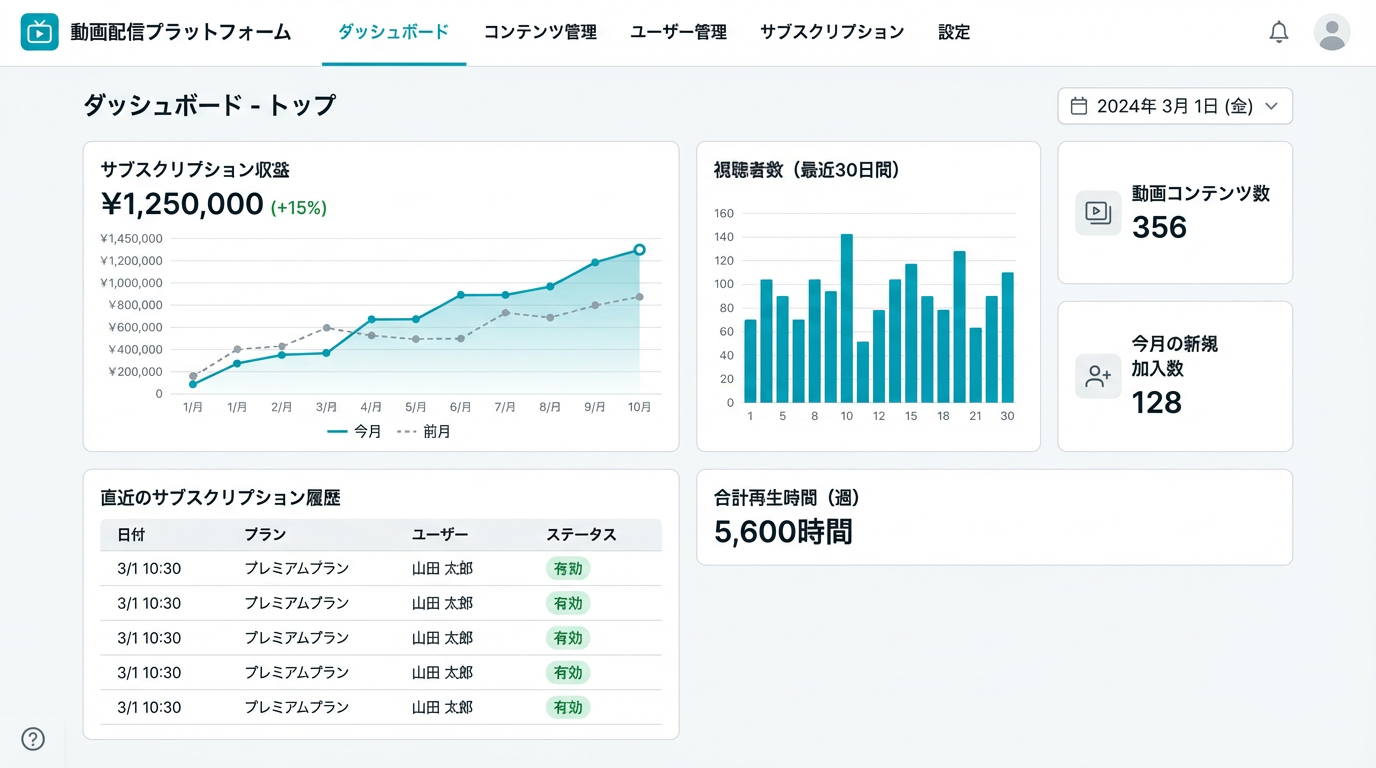Viewport: 1376px width, 768px height.
Task: Open help via the question mark icon
Action: (x=32, y=739)
